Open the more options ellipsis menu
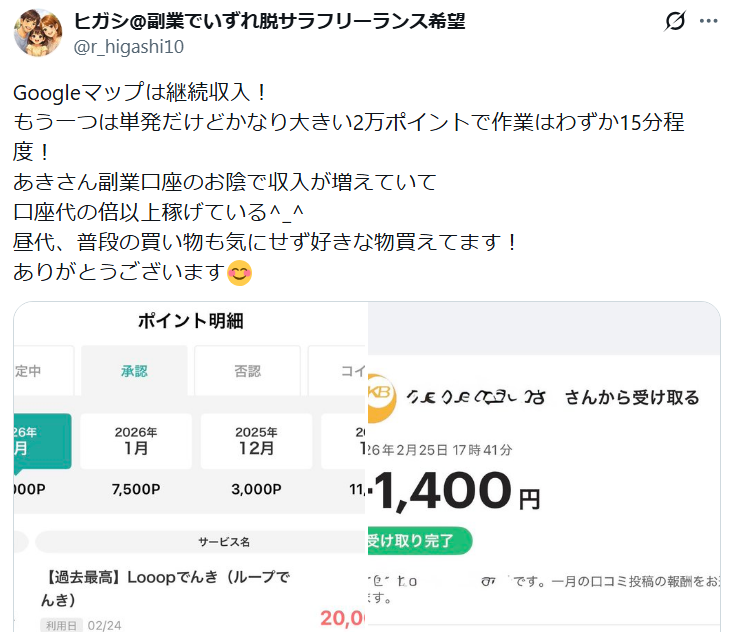This screenshot has width=738, height=632. tap(709, 22)
